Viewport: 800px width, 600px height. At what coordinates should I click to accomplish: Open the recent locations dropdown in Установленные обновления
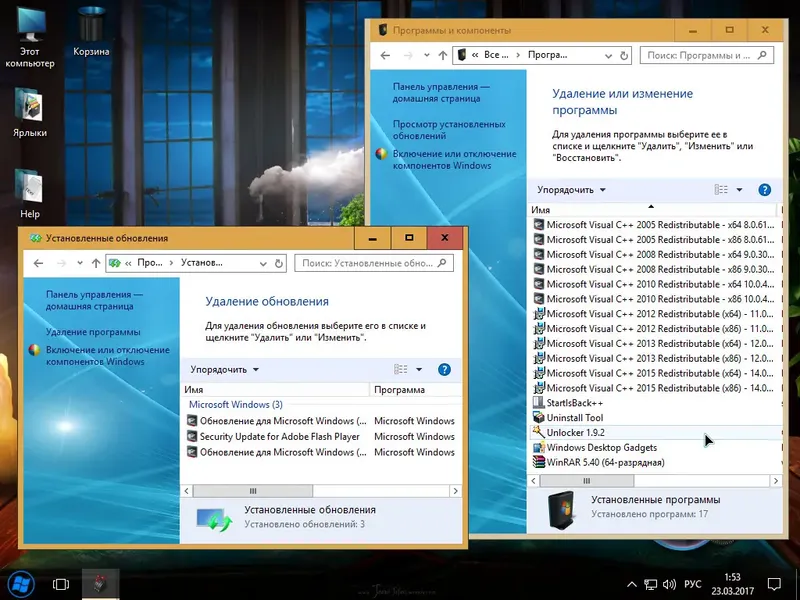(x=80, y=263)
